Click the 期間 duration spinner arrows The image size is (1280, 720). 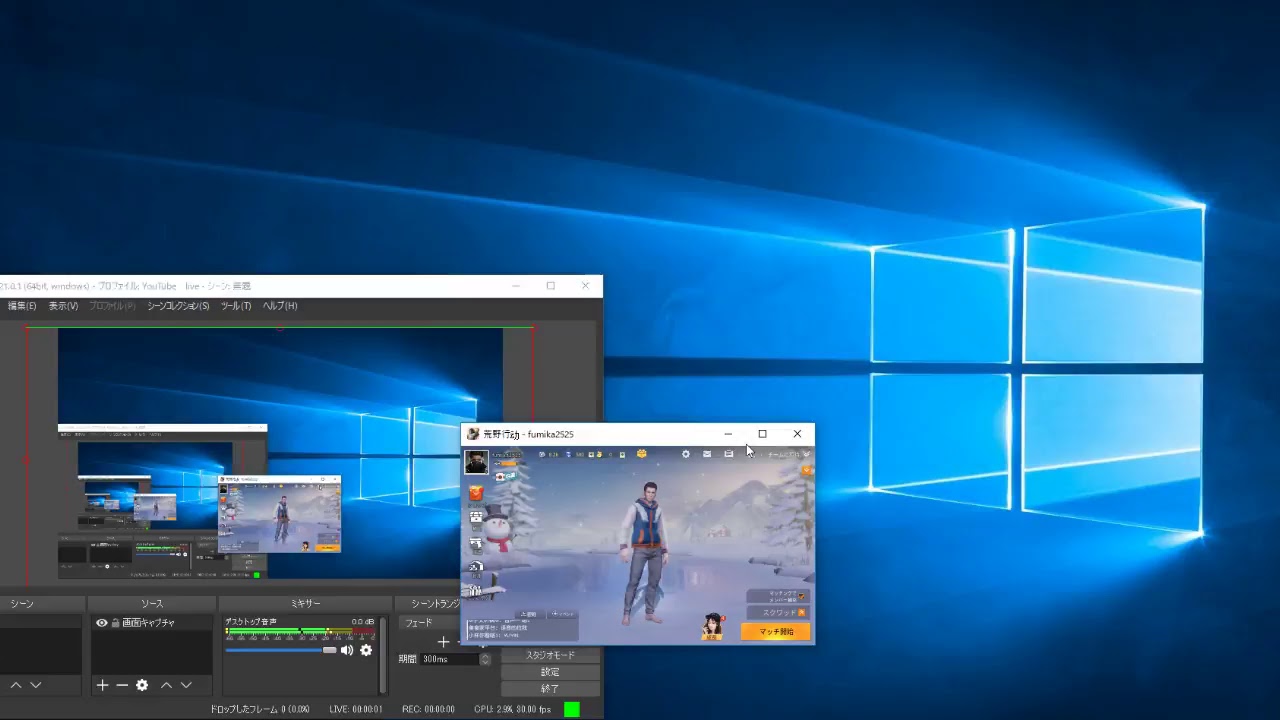point(485,659)
